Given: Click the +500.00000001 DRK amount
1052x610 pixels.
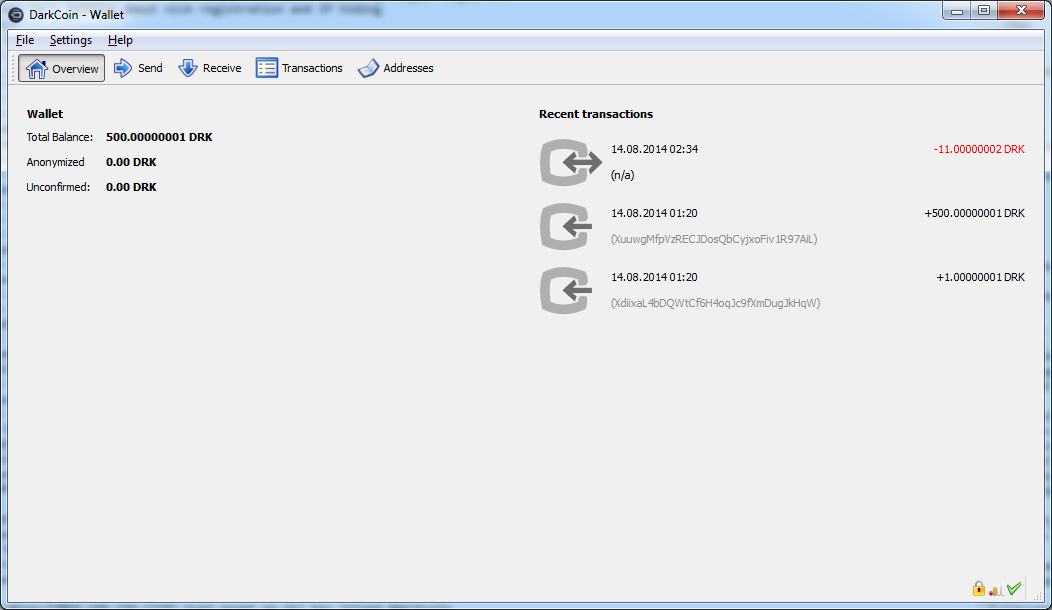Looking at the screenshot, I should coord(974,213).
